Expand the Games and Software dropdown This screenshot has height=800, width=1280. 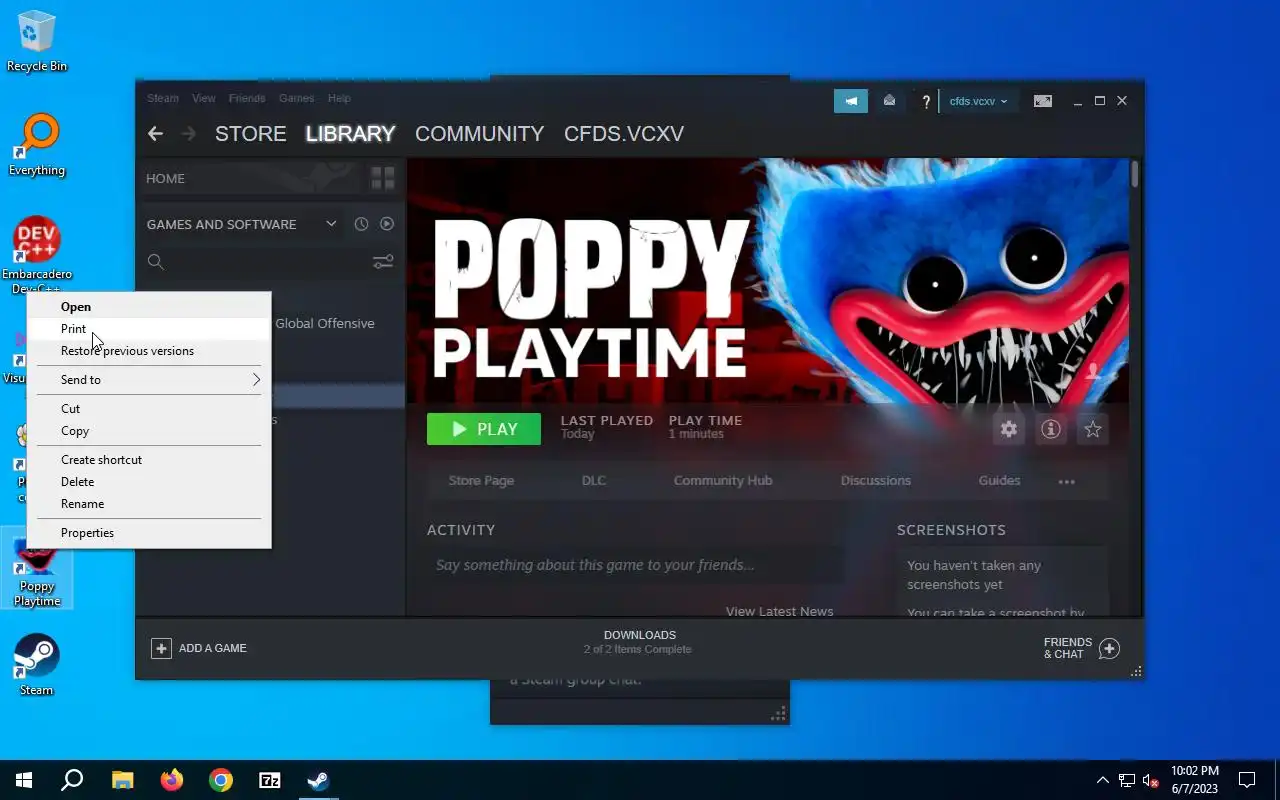[x=331, y=224]
